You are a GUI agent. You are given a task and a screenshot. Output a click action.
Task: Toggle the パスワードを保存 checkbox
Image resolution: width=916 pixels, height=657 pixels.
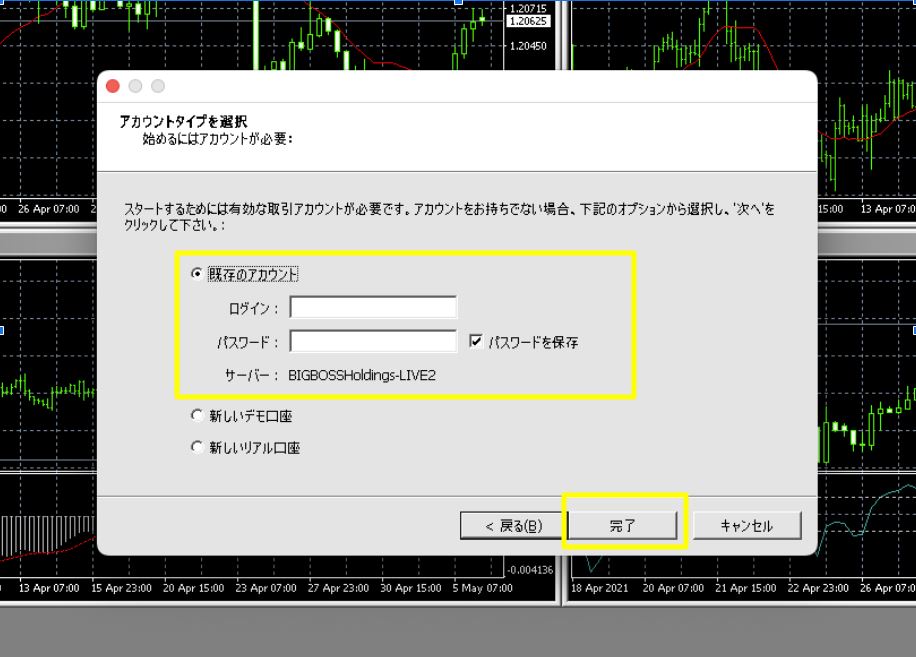[x=476, y=342]
